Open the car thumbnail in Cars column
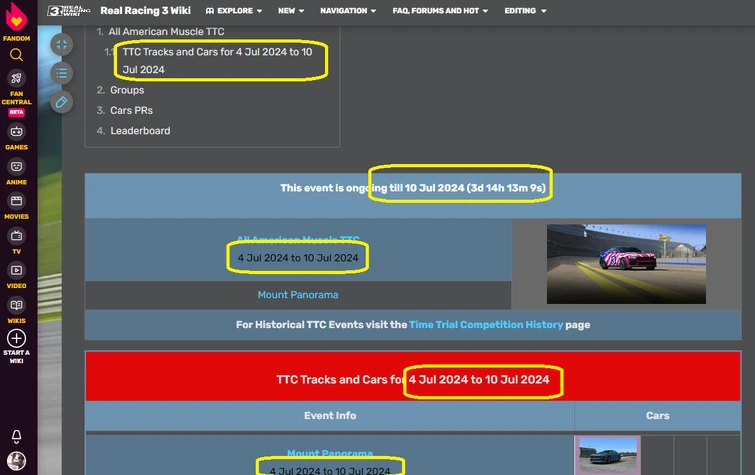This screenshot has width=755, height=475. [x=608, y=456]
